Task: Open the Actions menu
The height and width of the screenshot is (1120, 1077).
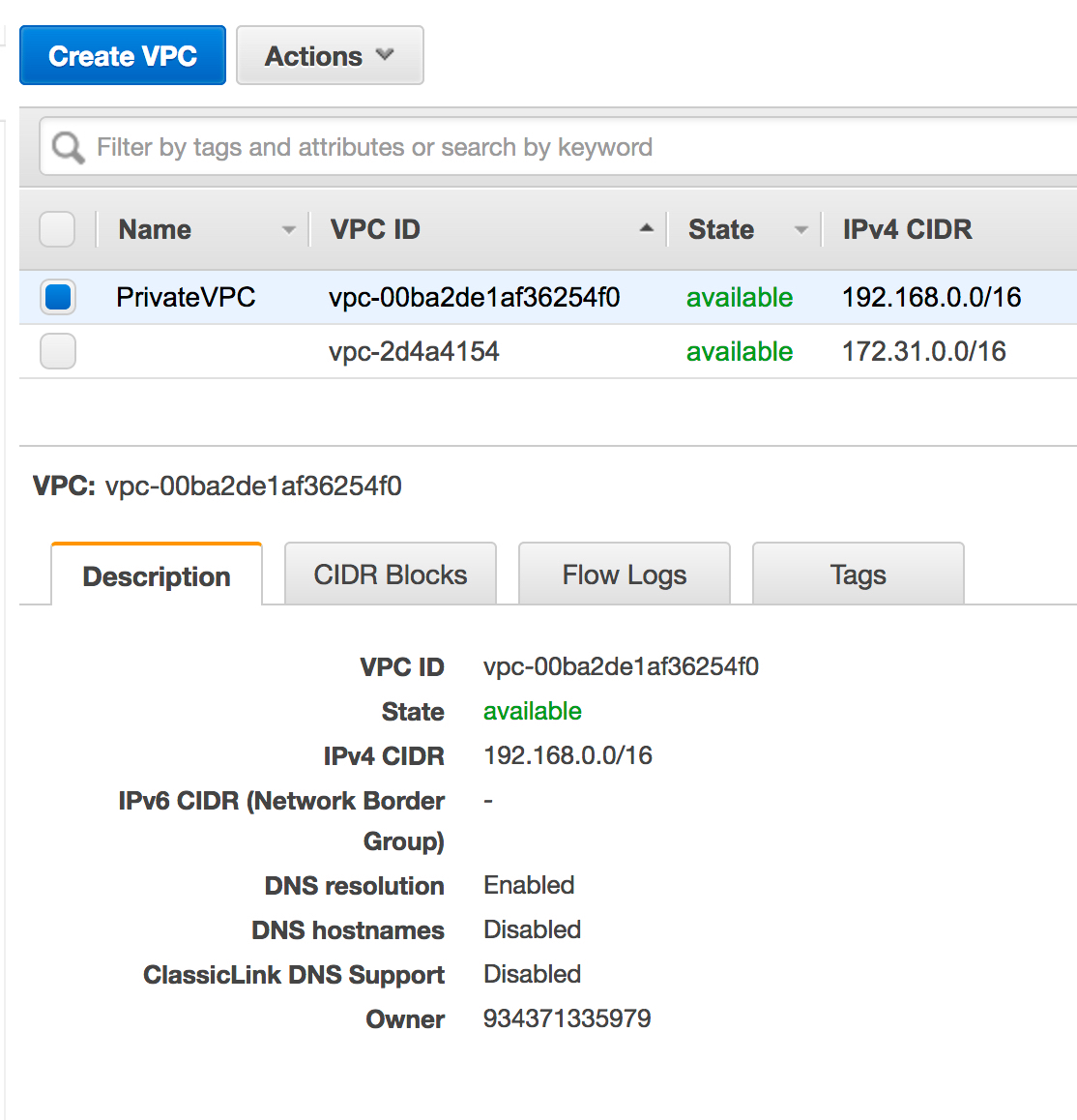Action: click(329, 55)
